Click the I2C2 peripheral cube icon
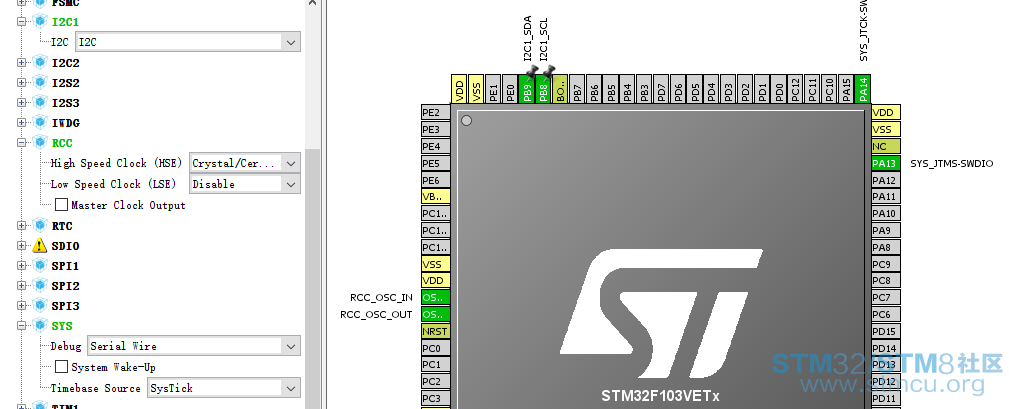 pos(40,63)
